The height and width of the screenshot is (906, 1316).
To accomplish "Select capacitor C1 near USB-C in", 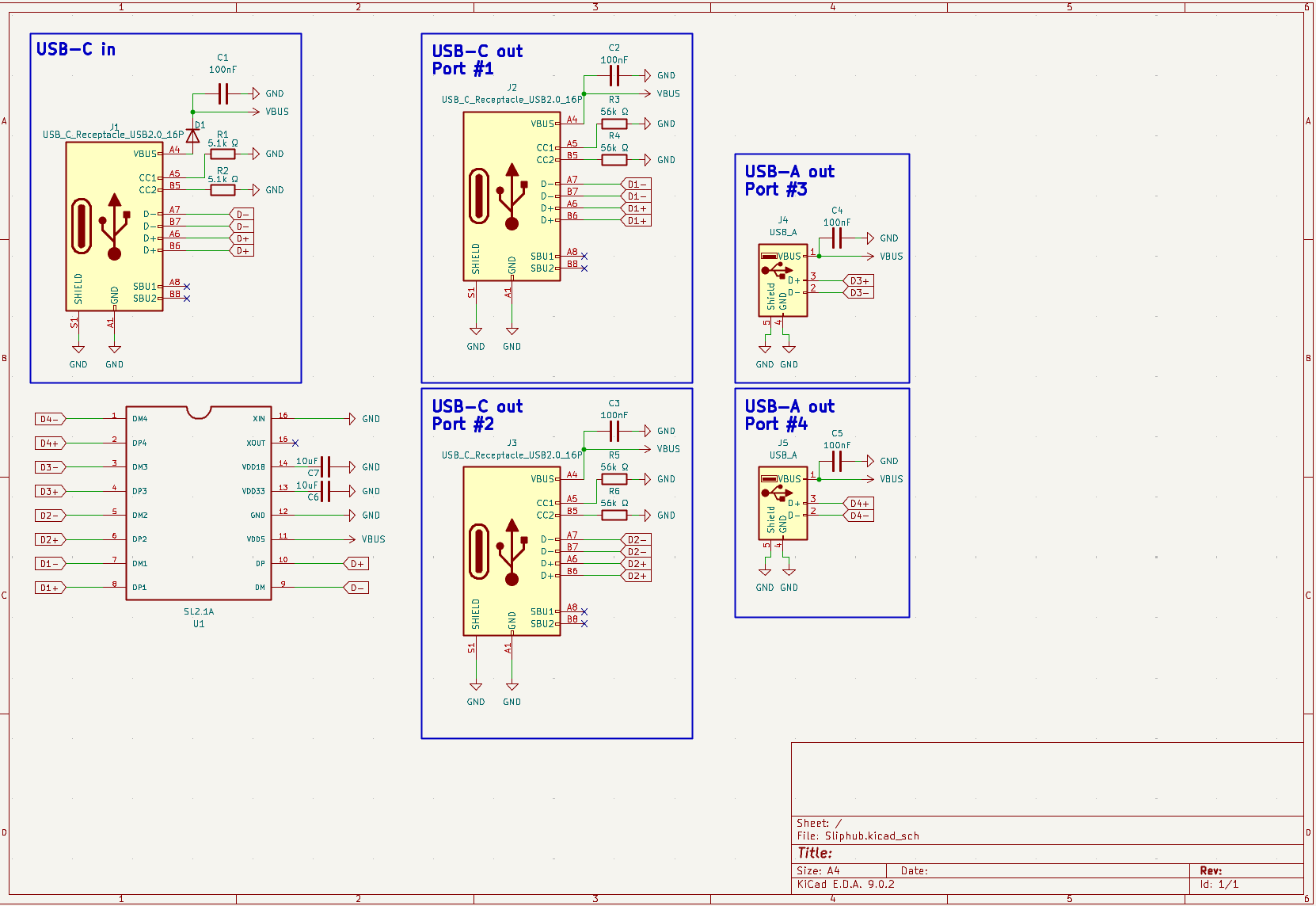I will point(223,93).
